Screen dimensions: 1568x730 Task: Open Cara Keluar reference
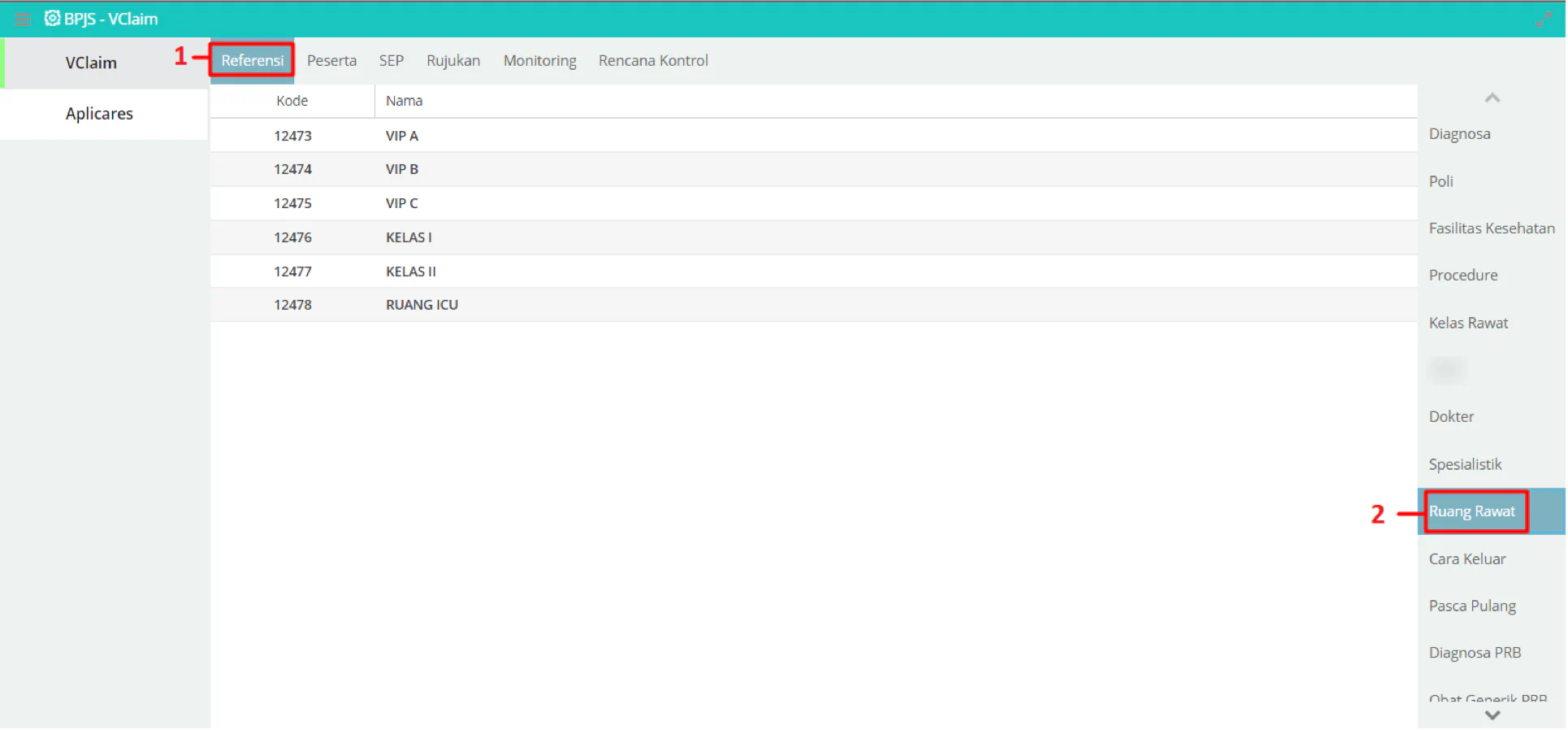point(1467,558)
